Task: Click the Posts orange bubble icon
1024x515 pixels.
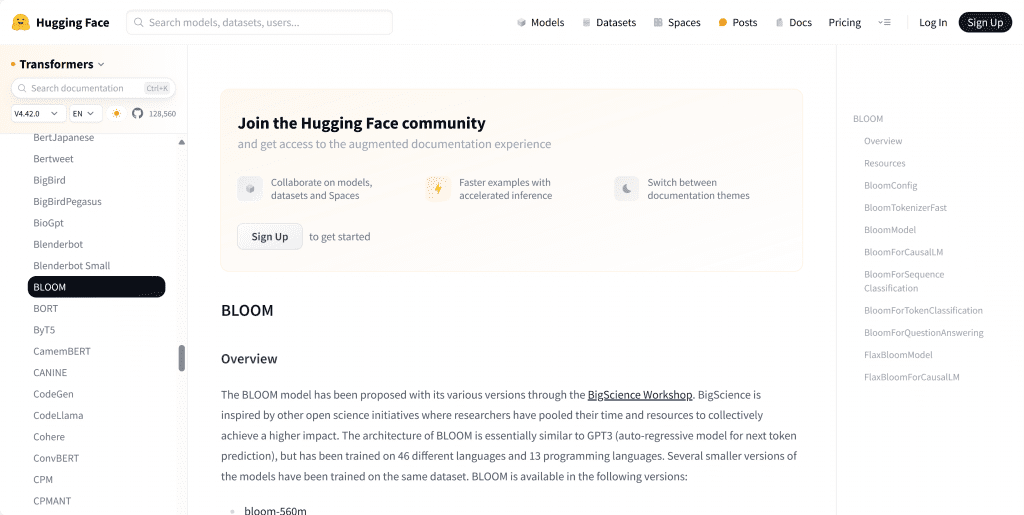Action: (x=723, y=23)
